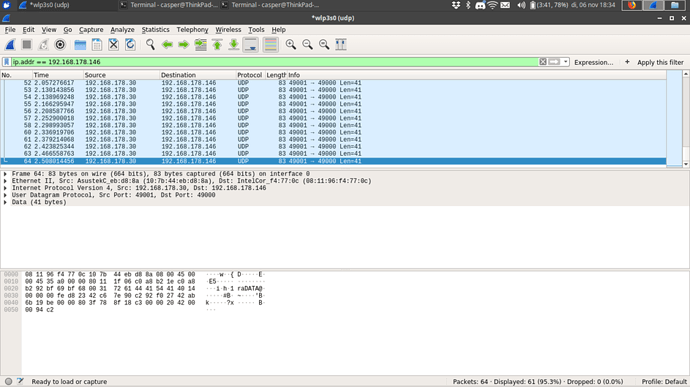Expand the Frame 64 details
Viewport: 690px width, 387px height.
[x=5, y=174]
